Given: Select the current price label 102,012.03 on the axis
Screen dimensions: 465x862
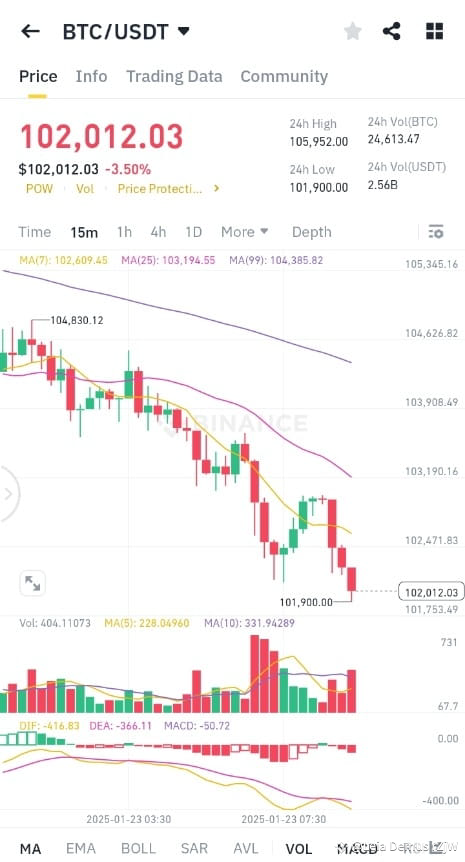Looking at the screenshot, I should click(431, 592).
